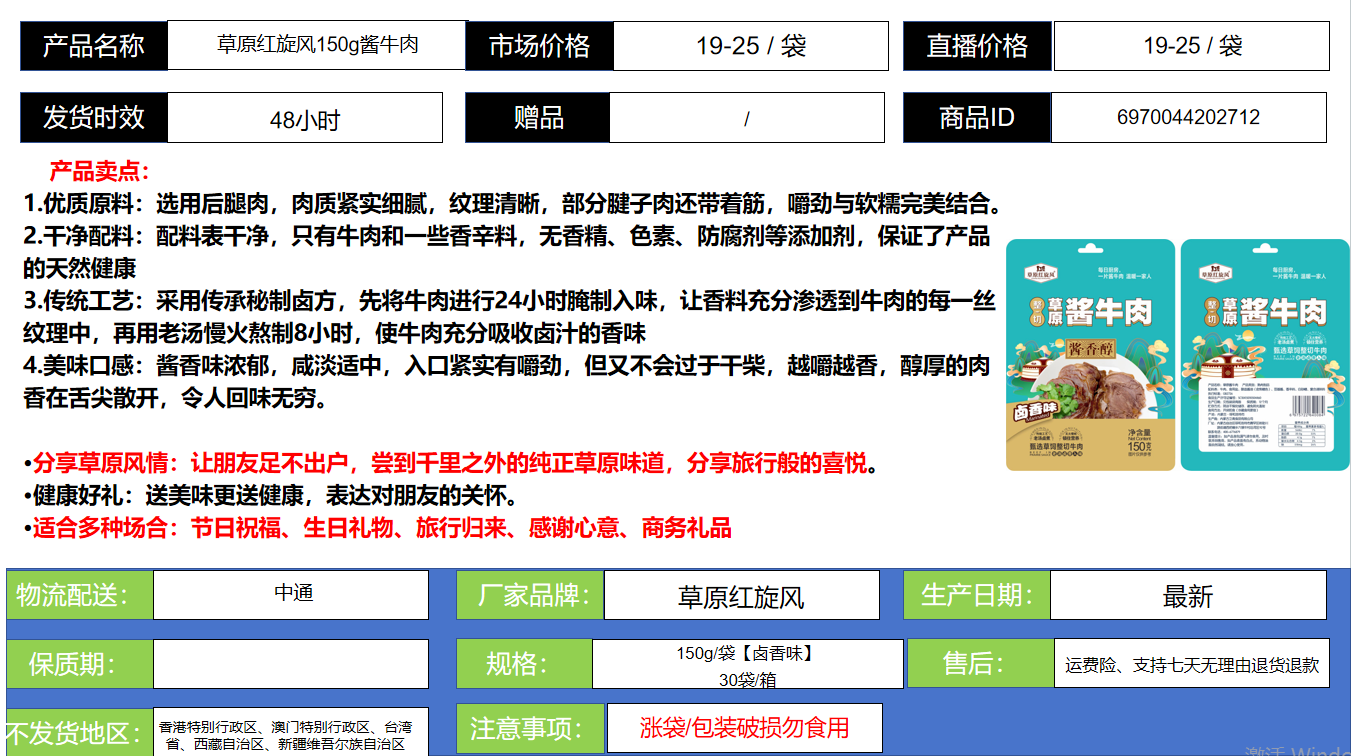Click the green 物流配送 label
This screenshot has width=1351, height=756.
pos(79,596)
